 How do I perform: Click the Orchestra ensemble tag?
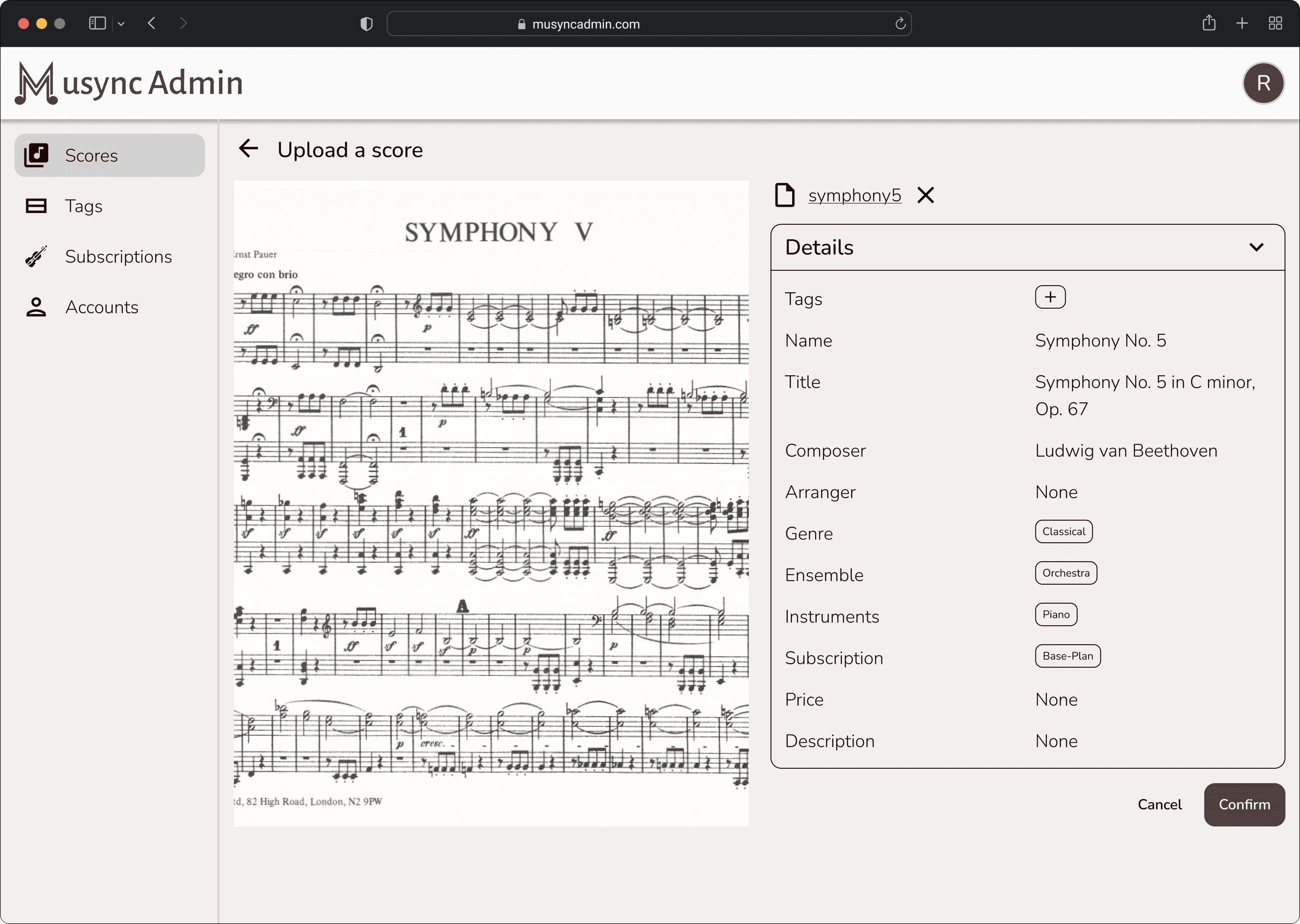(1066, 573)
